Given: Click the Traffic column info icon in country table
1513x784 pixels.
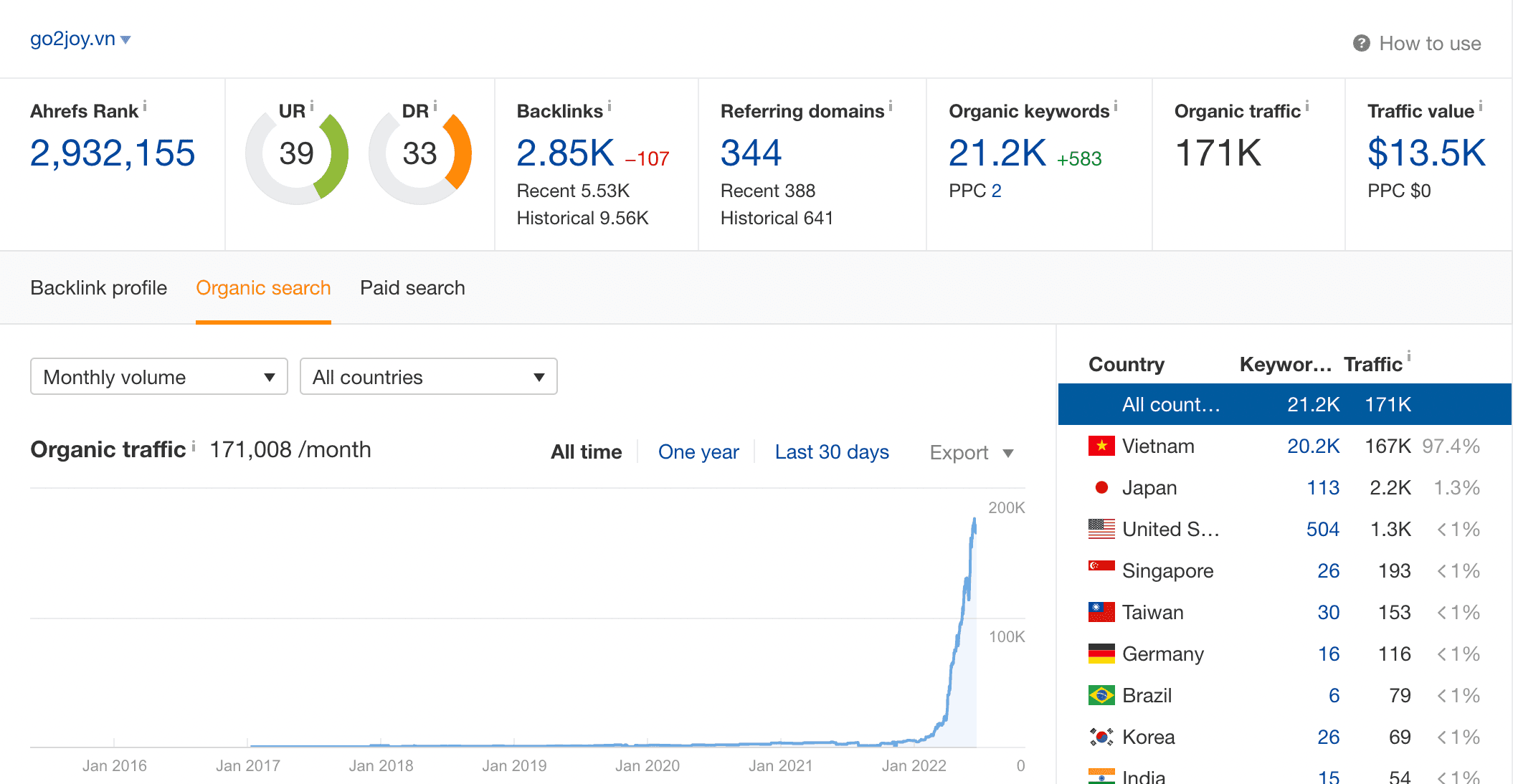Looking at the screenshot, I should click(1409, 355).
